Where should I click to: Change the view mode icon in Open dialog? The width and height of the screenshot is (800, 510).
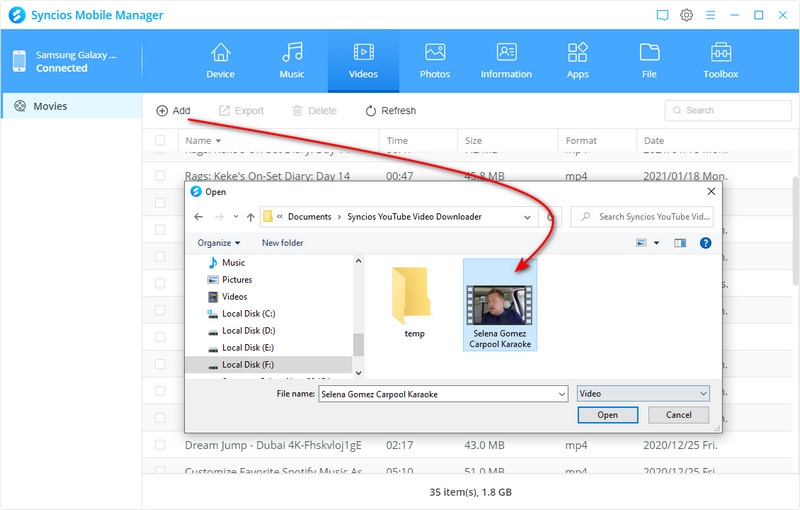tap(641, 243)
